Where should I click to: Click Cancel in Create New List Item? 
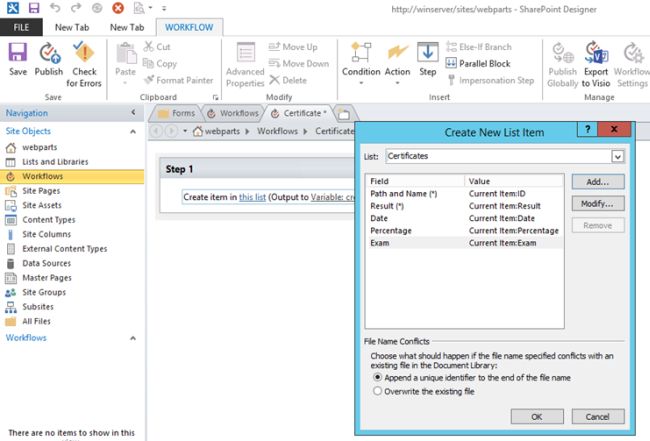[x=598, y=417]
